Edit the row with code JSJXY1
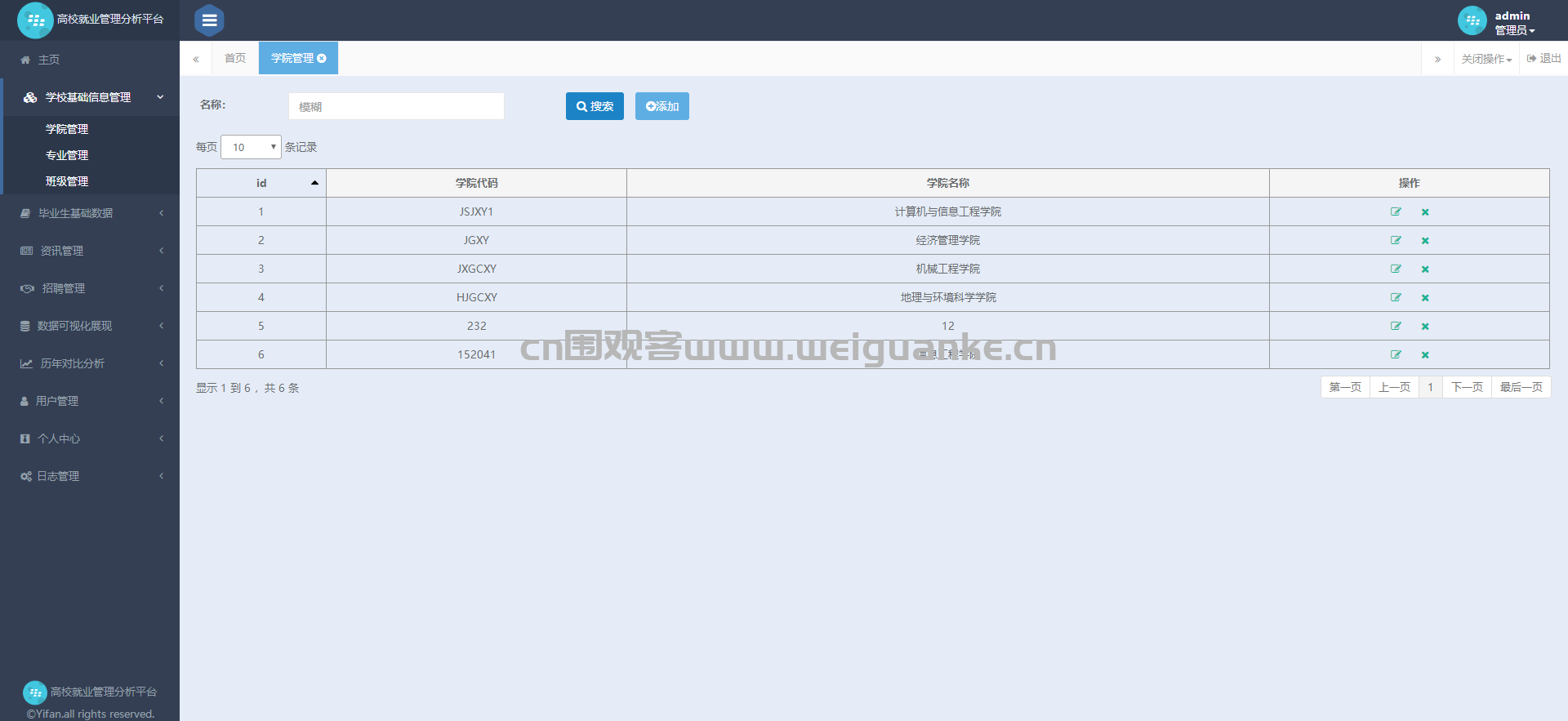 pyautogui.click(x=1396, y=211)
